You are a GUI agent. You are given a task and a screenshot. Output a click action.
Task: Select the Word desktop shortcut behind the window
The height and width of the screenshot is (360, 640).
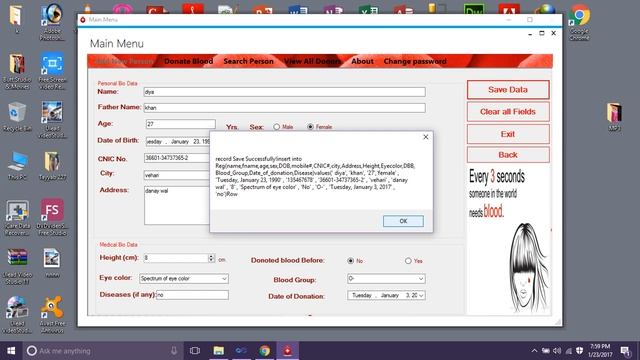point(298,9)
